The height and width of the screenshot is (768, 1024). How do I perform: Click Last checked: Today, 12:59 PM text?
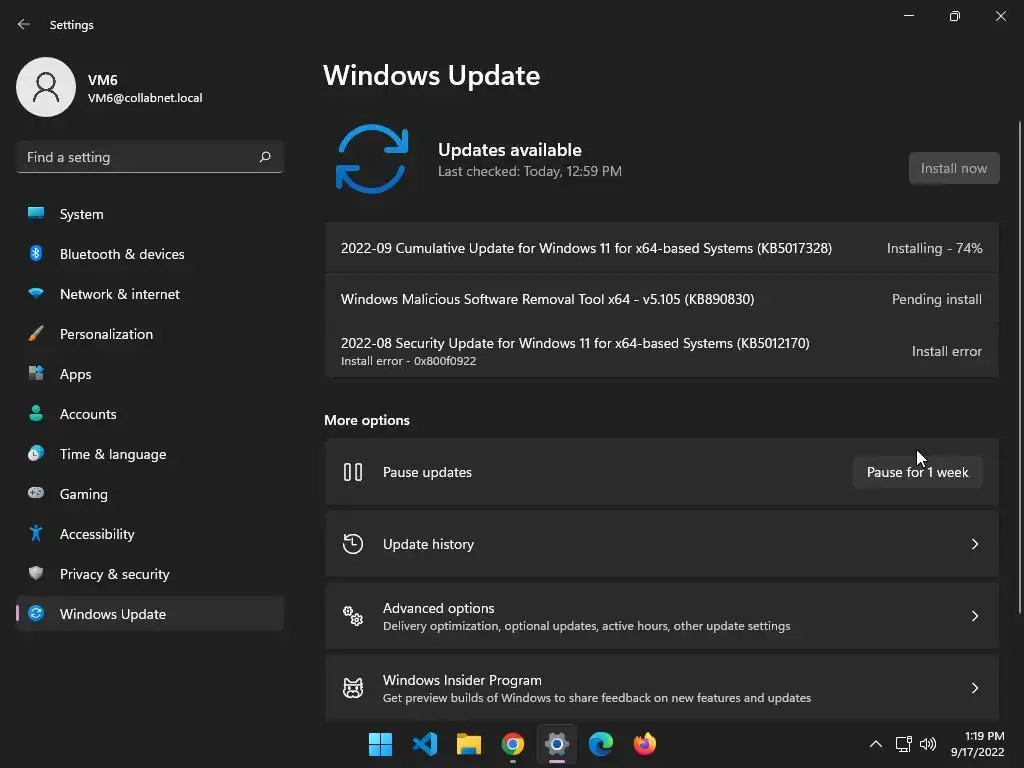[x=530, y=171]
